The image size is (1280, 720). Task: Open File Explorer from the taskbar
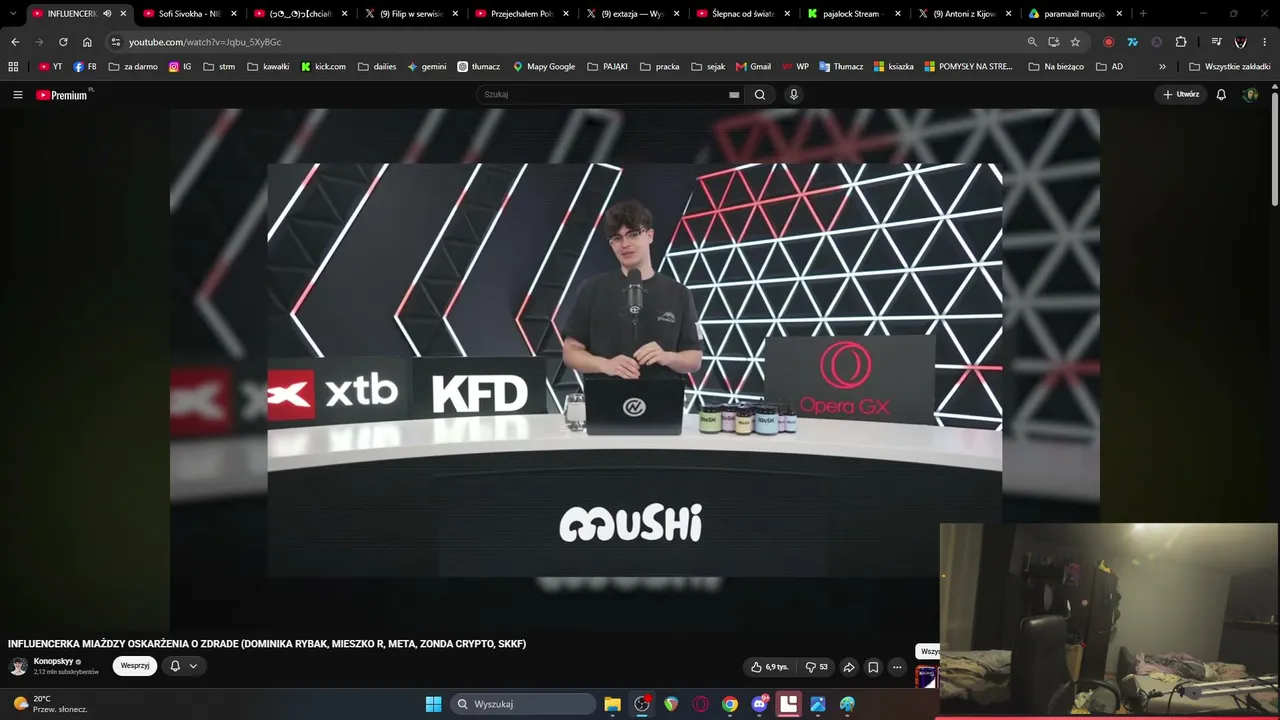[x=612, y=704]
